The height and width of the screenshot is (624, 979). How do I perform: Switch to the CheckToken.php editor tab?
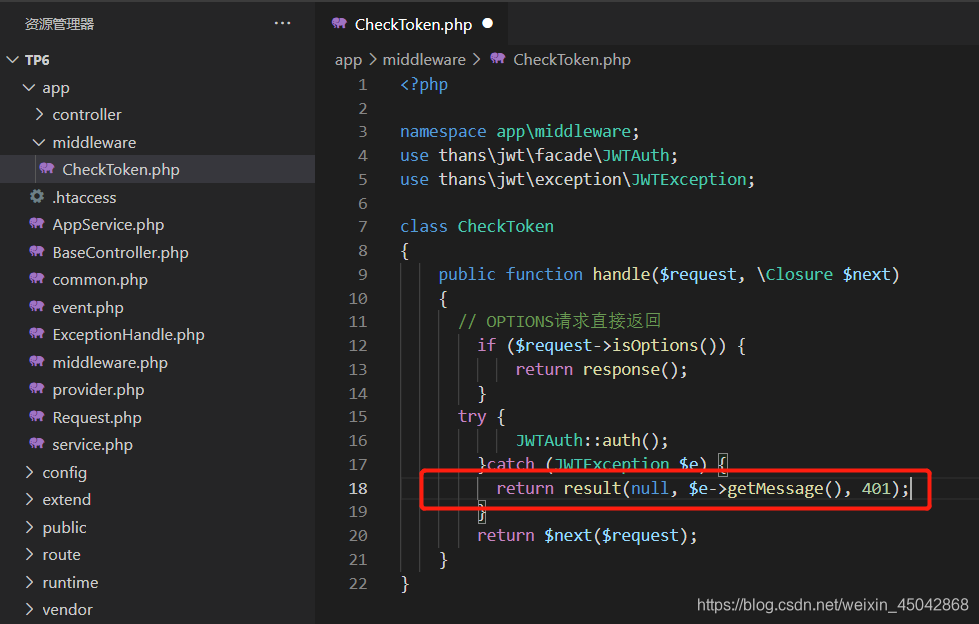tap(412, 24)
